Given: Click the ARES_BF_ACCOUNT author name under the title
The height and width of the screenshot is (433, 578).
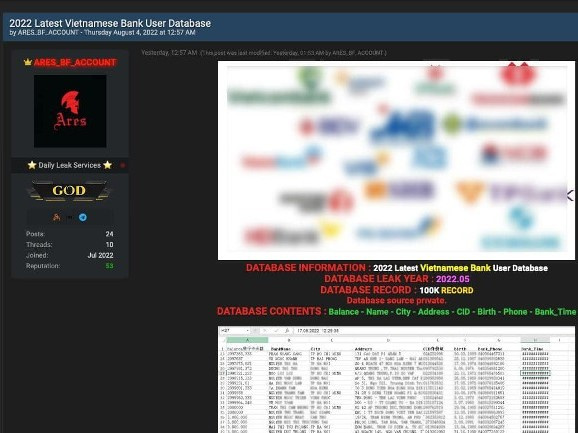Looking at the screenshot, I should click(x=48, y=32).
